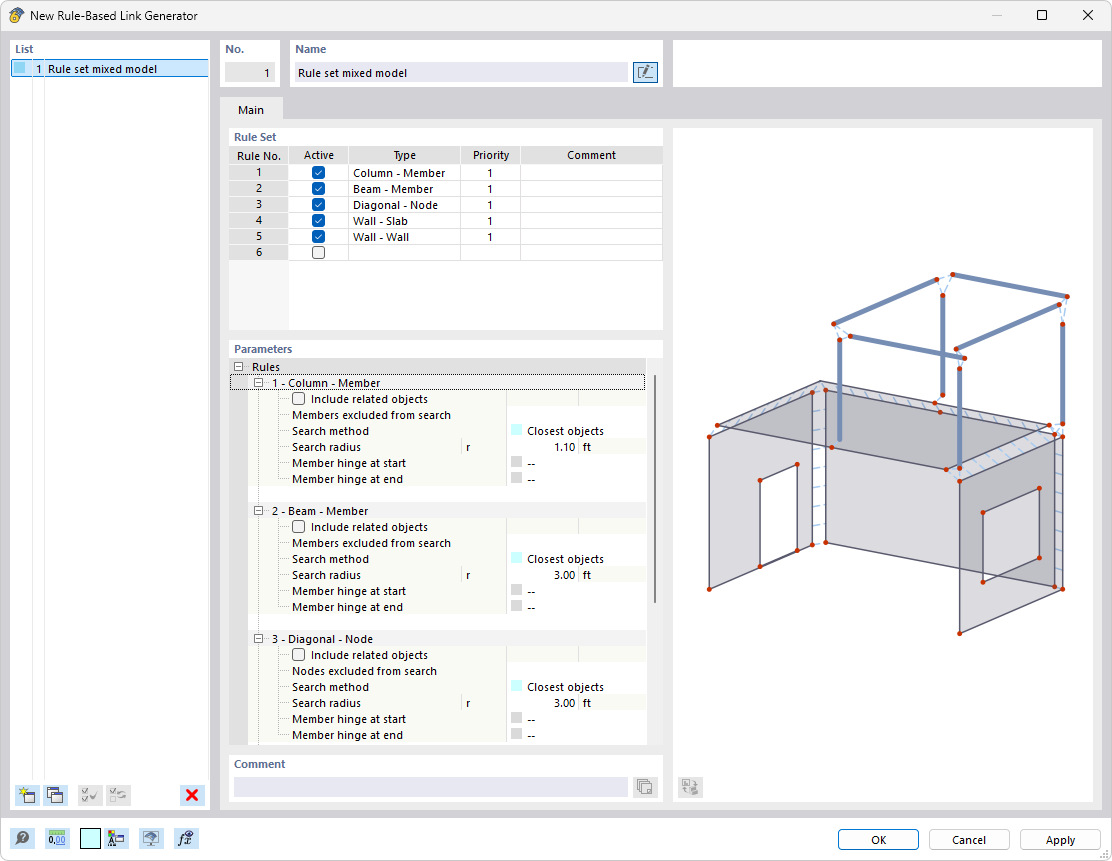Viewport: 1112px width, 861px height.
Task: Uncheck Active for rule 5 Wall - Wall
Action: coord(318,237)
